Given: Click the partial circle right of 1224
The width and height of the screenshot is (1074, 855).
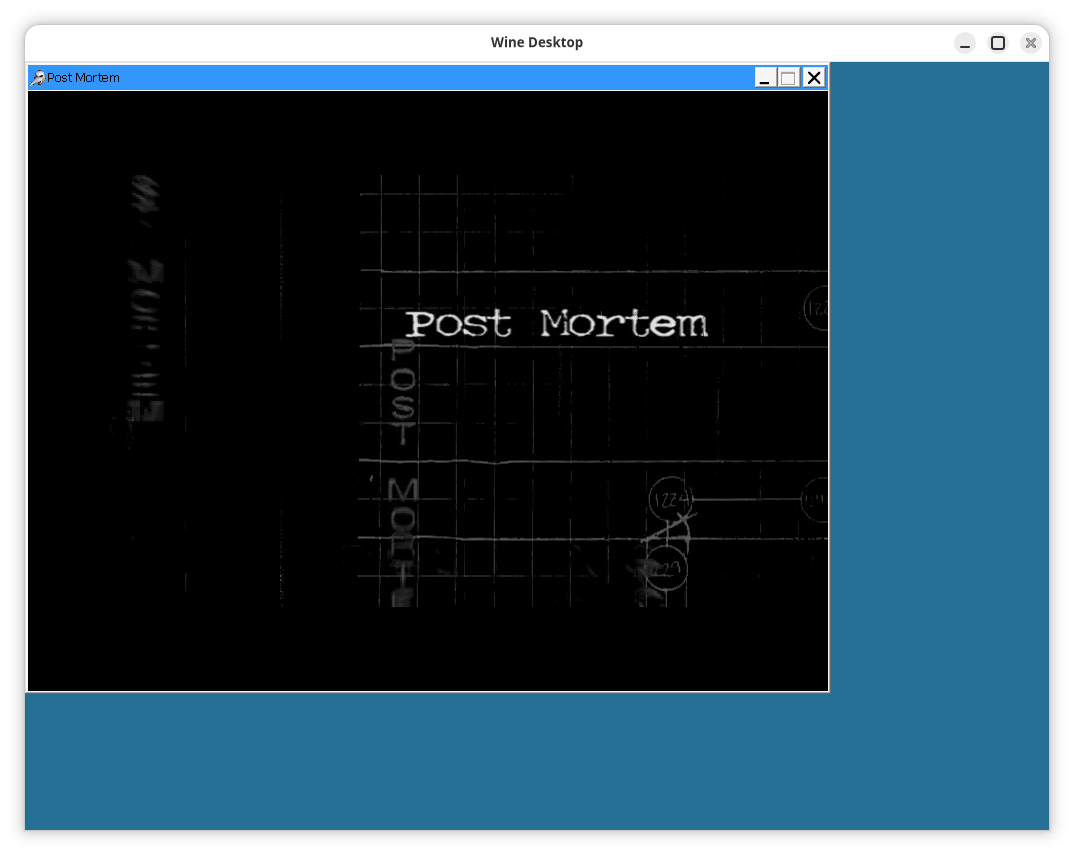Looking at the screenshot, I should pos(816,500).
